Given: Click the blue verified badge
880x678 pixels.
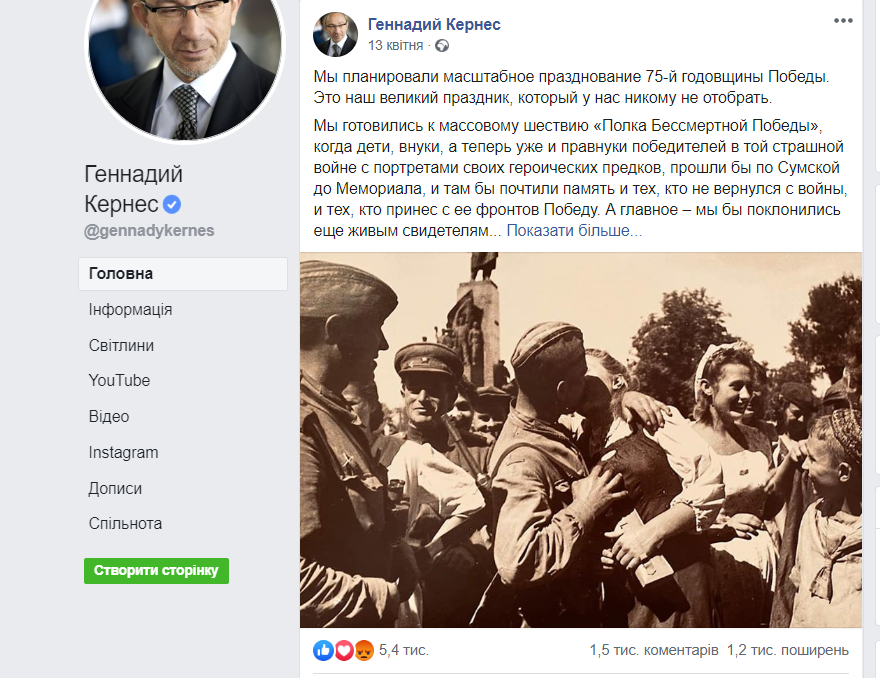Looking at the screenshot, I should point(172,204).
